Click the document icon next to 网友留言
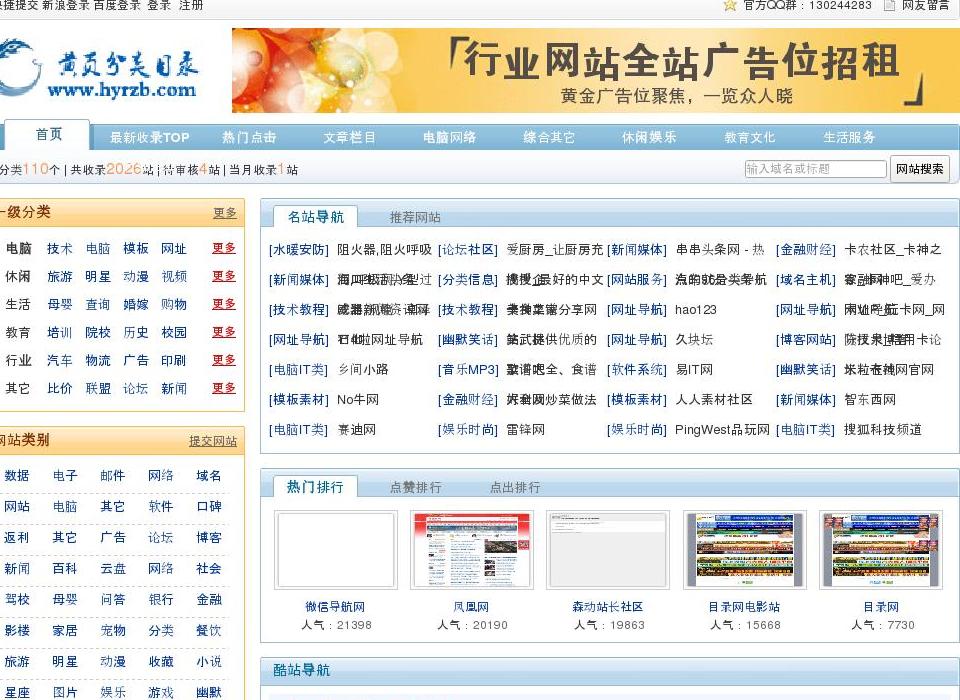 tap(890, 6)
